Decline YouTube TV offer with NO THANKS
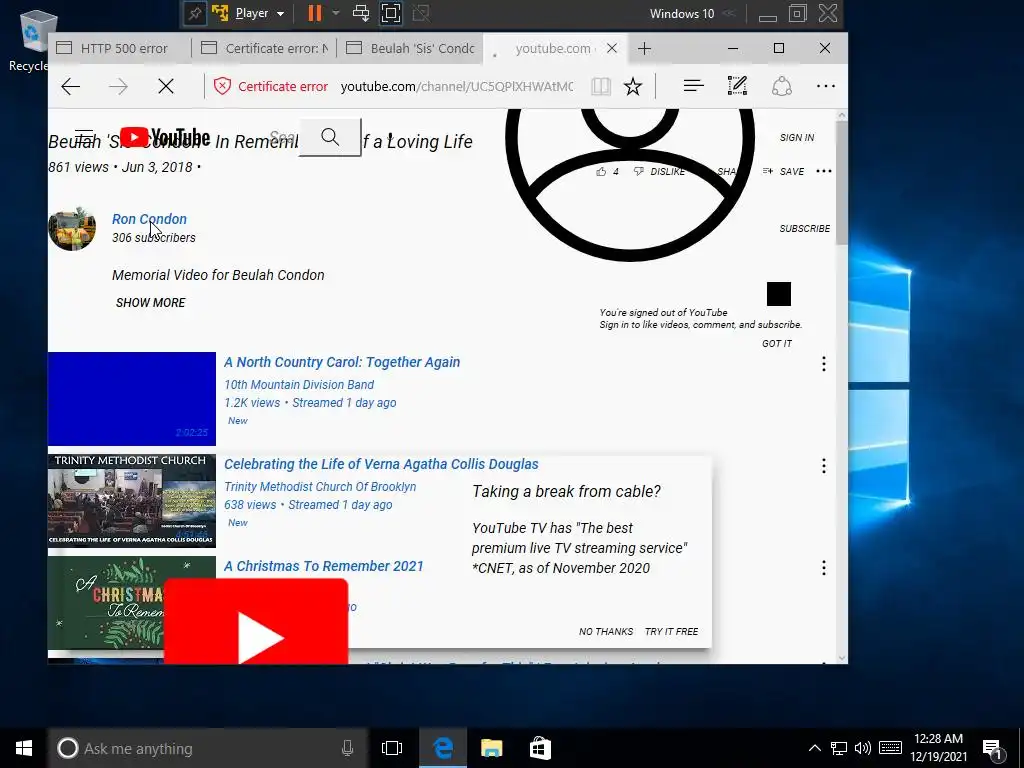 click(605, 632)
